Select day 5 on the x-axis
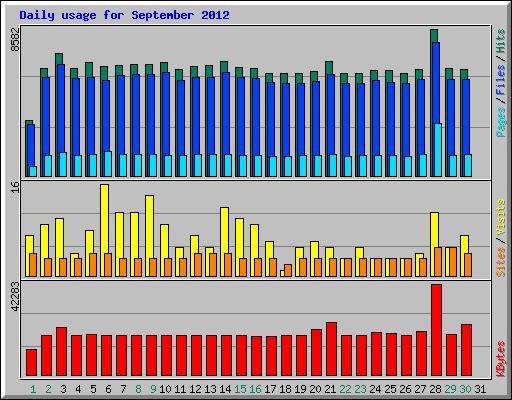 (93, 389)
